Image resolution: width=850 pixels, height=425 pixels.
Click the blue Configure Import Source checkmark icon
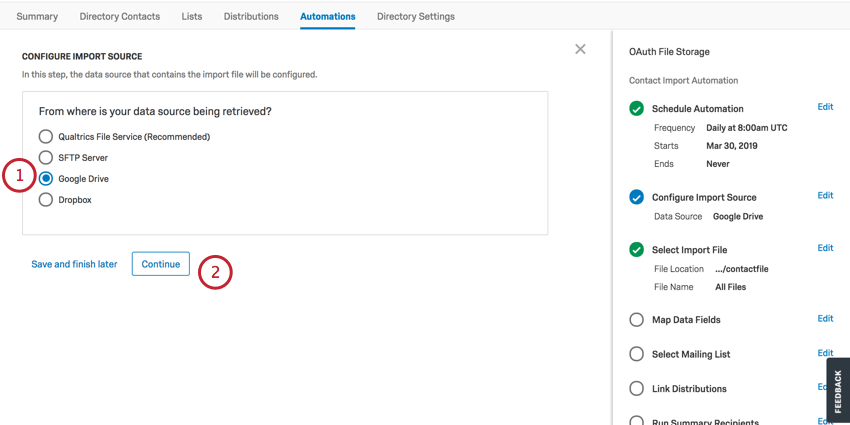click(636, 197)
